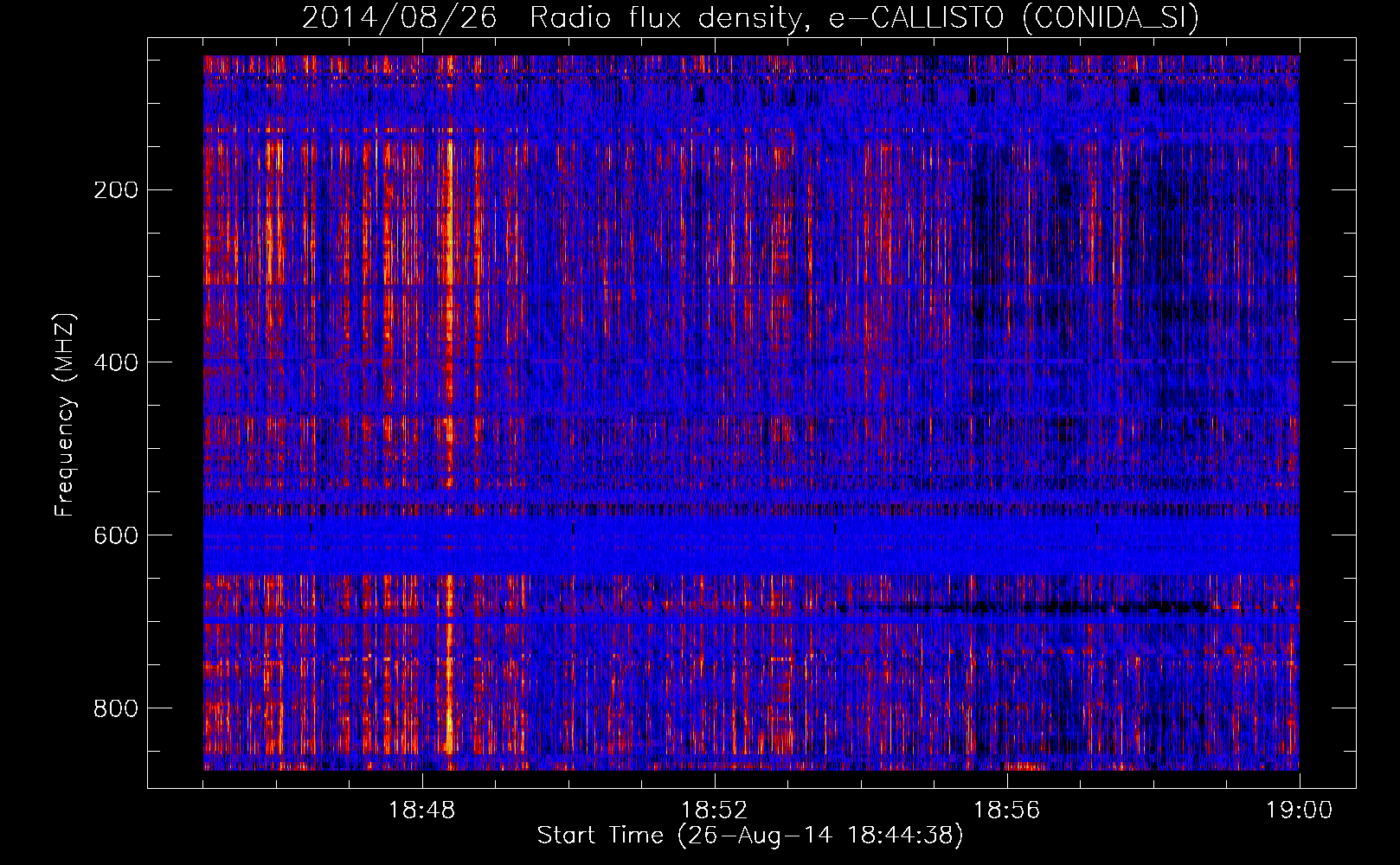The height and width of the screenshot is (865, 1400).
Task: Click the 18:56 time tick label
Action: point(1006,811)
